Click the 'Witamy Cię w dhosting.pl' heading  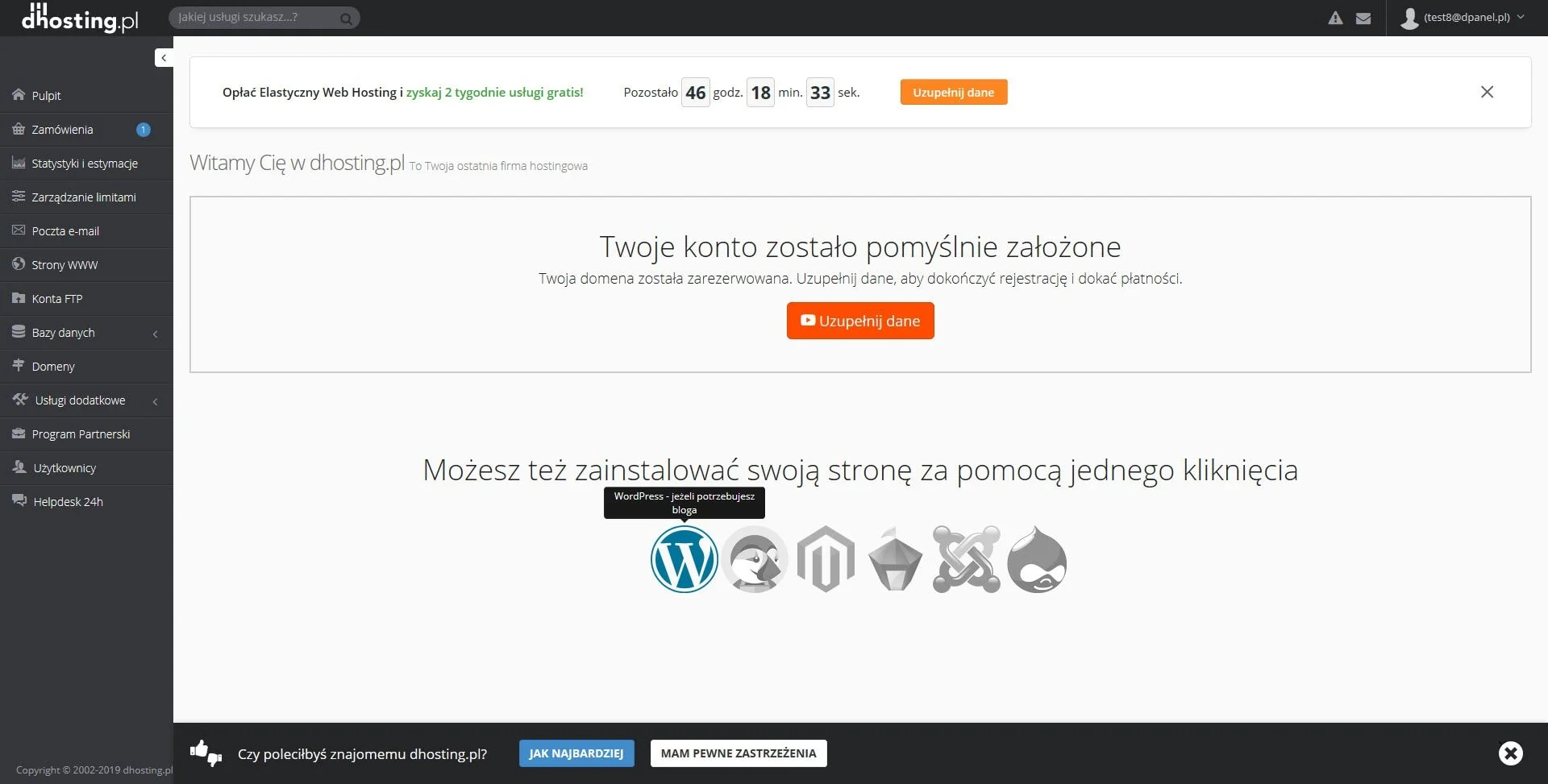(x=297, y=162)
